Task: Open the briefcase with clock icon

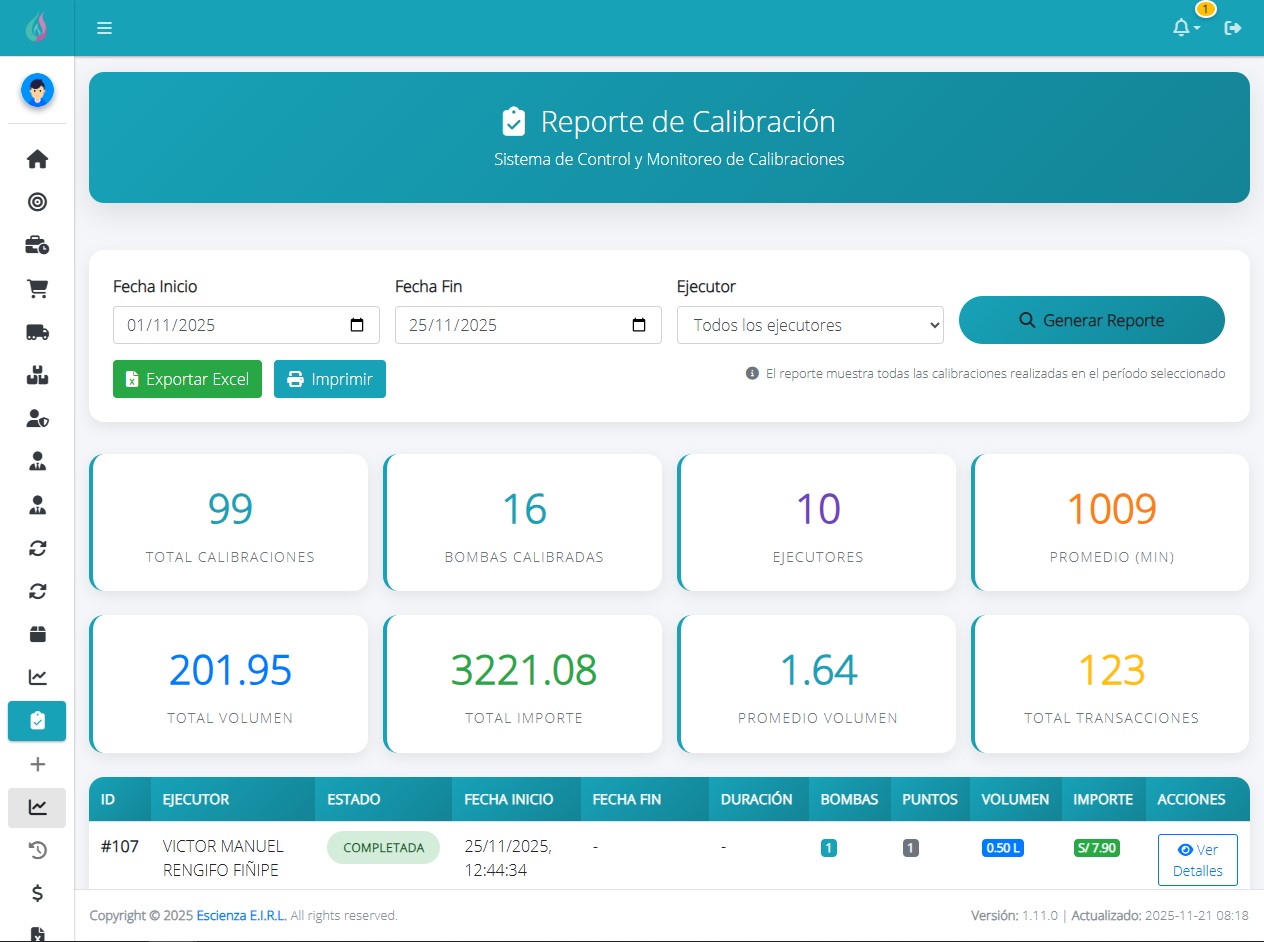Action: click(37, 246)
